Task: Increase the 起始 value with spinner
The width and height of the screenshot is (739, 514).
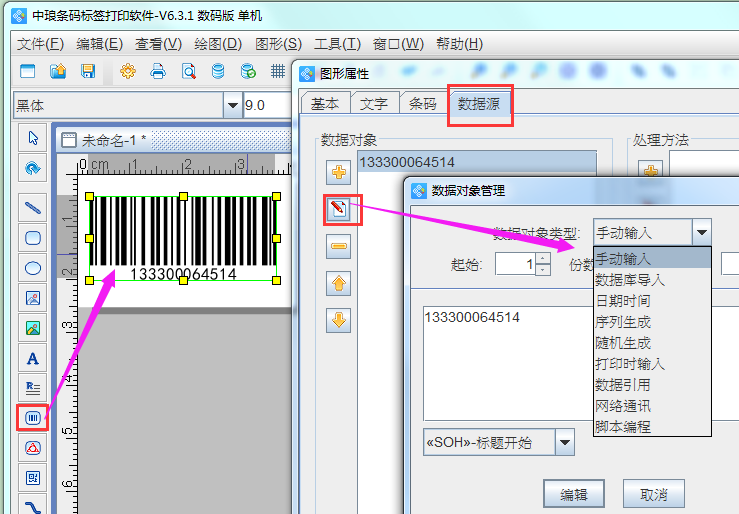Action: [x=543, y=259]
